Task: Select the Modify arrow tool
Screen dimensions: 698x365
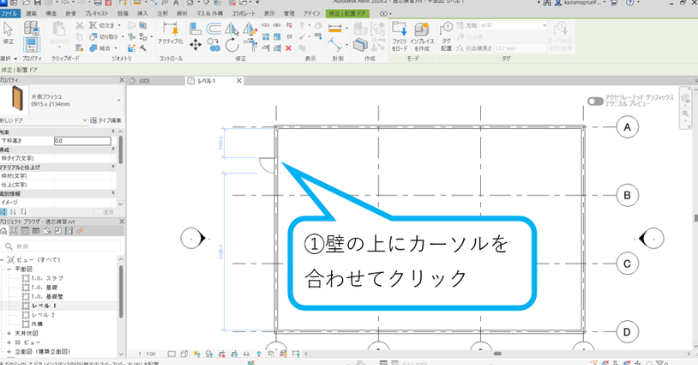Action: (x=8, y=30)
